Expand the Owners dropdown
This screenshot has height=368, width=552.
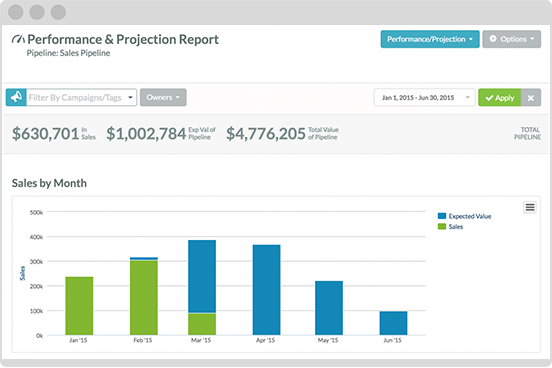point(163,97)
